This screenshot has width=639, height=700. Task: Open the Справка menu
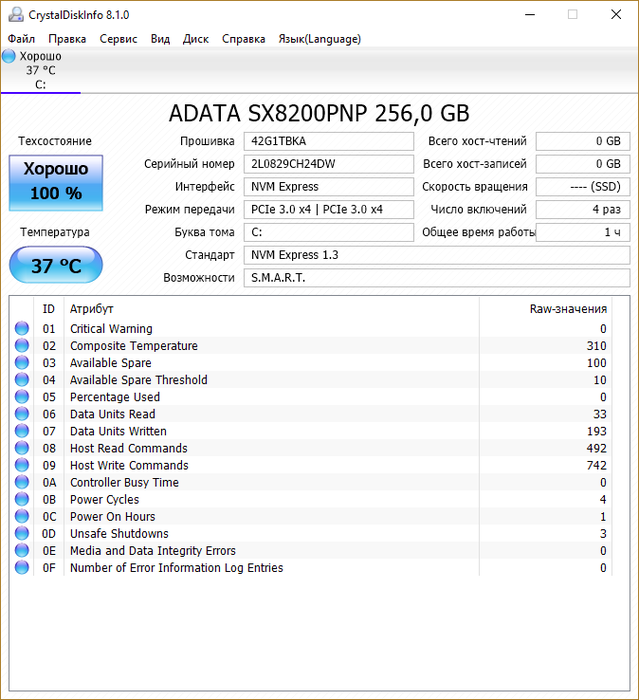click(243, 39)
